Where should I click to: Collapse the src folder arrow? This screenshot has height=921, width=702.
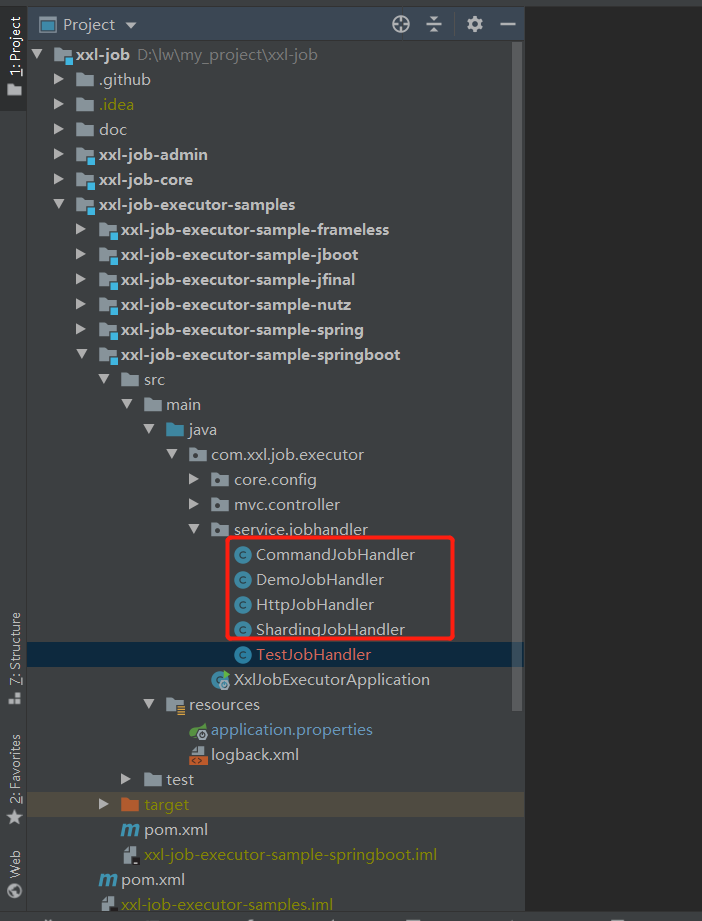[x=105, y=379]
